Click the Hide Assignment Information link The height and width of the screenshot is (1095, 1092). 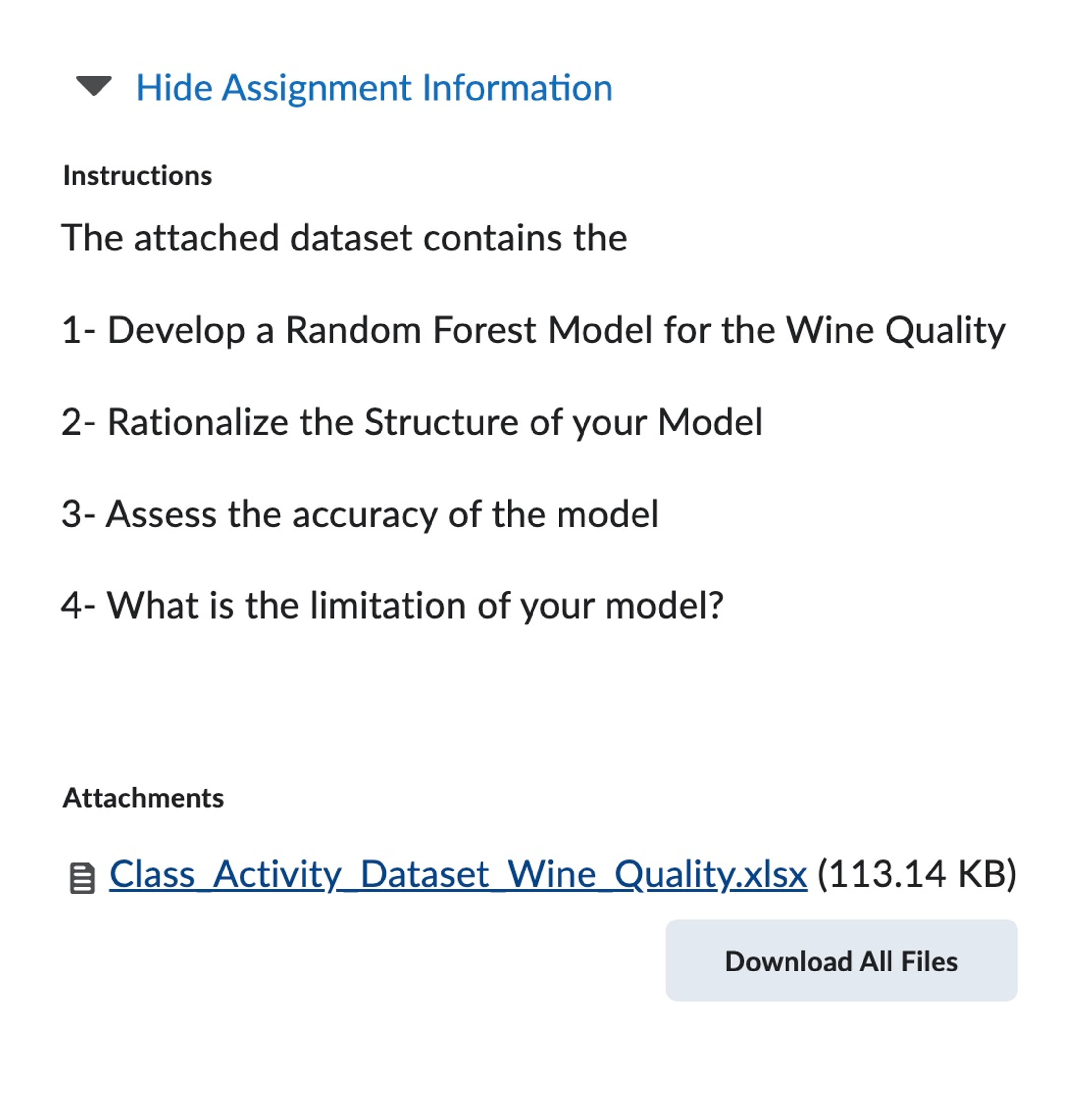point(374,88)
